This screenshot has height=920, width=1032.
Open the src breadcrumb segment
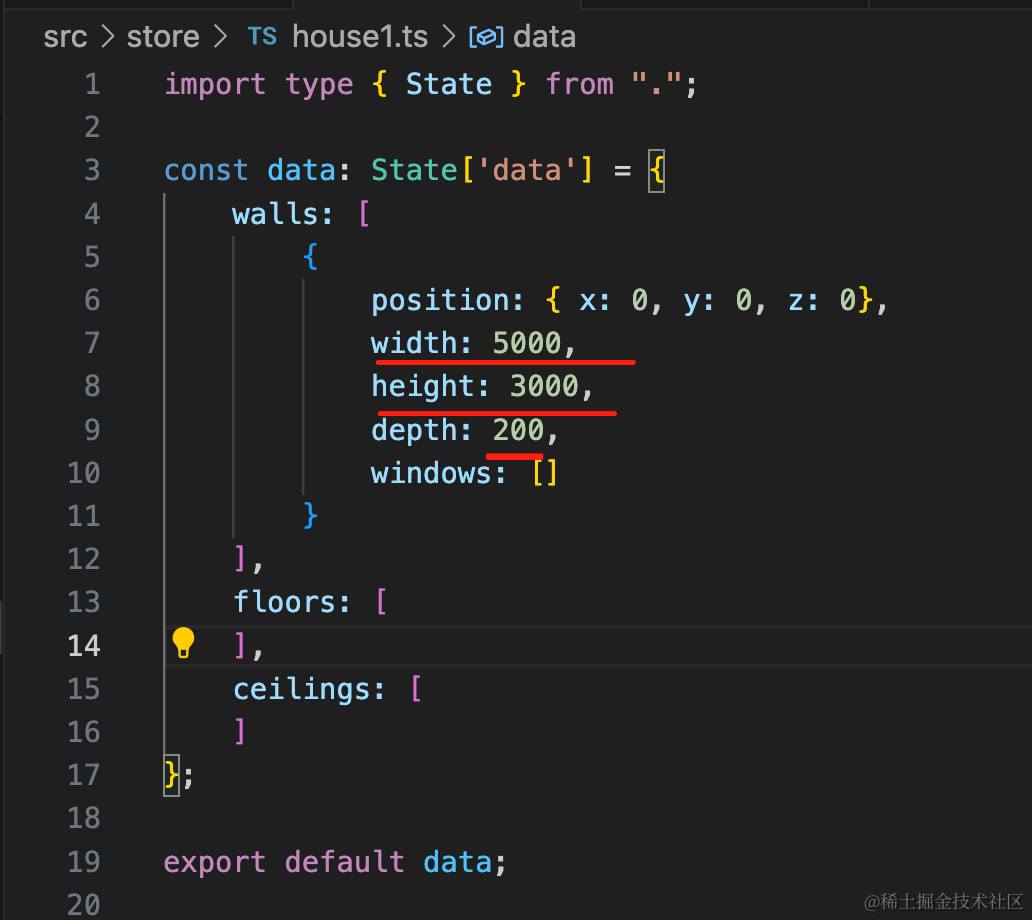pyautogui.click(x=65, y=37)
